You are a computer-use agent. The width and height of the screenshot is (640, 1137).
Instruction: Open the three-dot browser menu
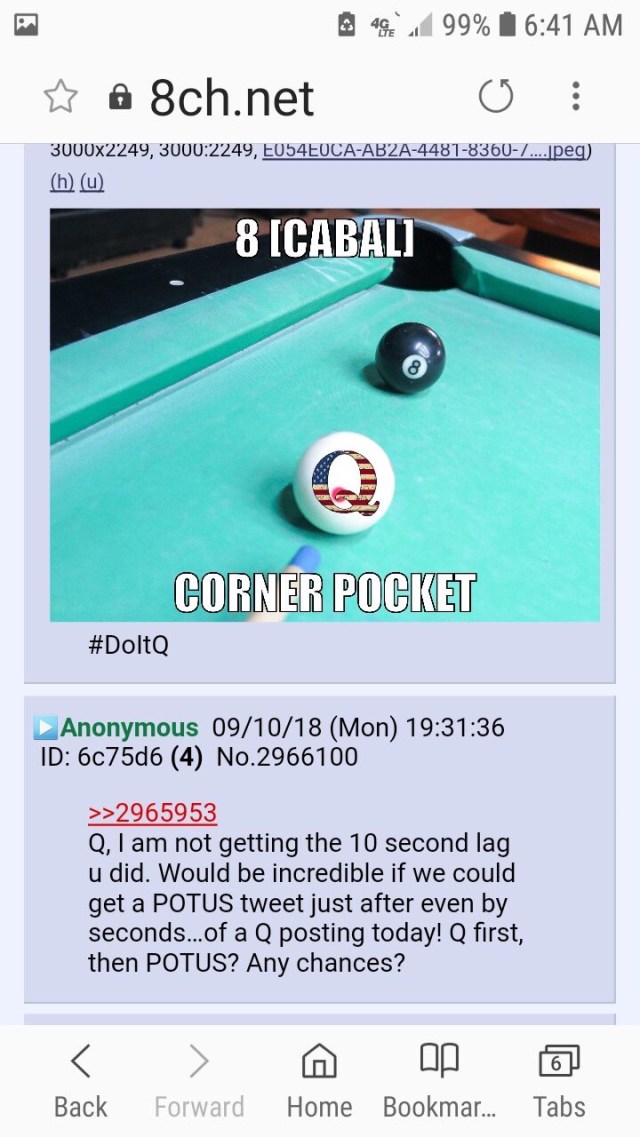pos(575,96)
